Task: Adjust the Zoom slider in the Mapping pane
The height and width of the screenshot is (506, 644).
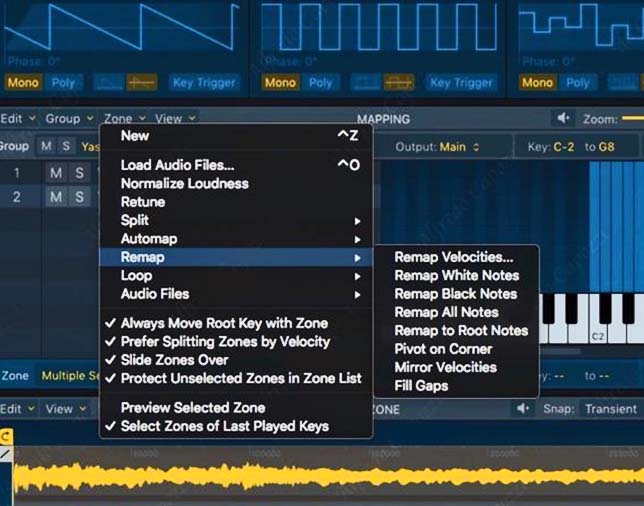Action: 632,119
